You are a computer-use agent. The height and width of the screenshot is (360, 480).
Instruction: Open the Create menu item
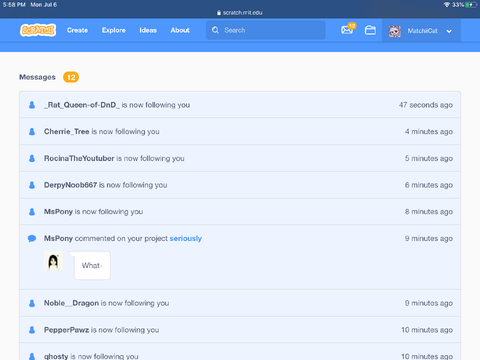click(x=77, y=30)
